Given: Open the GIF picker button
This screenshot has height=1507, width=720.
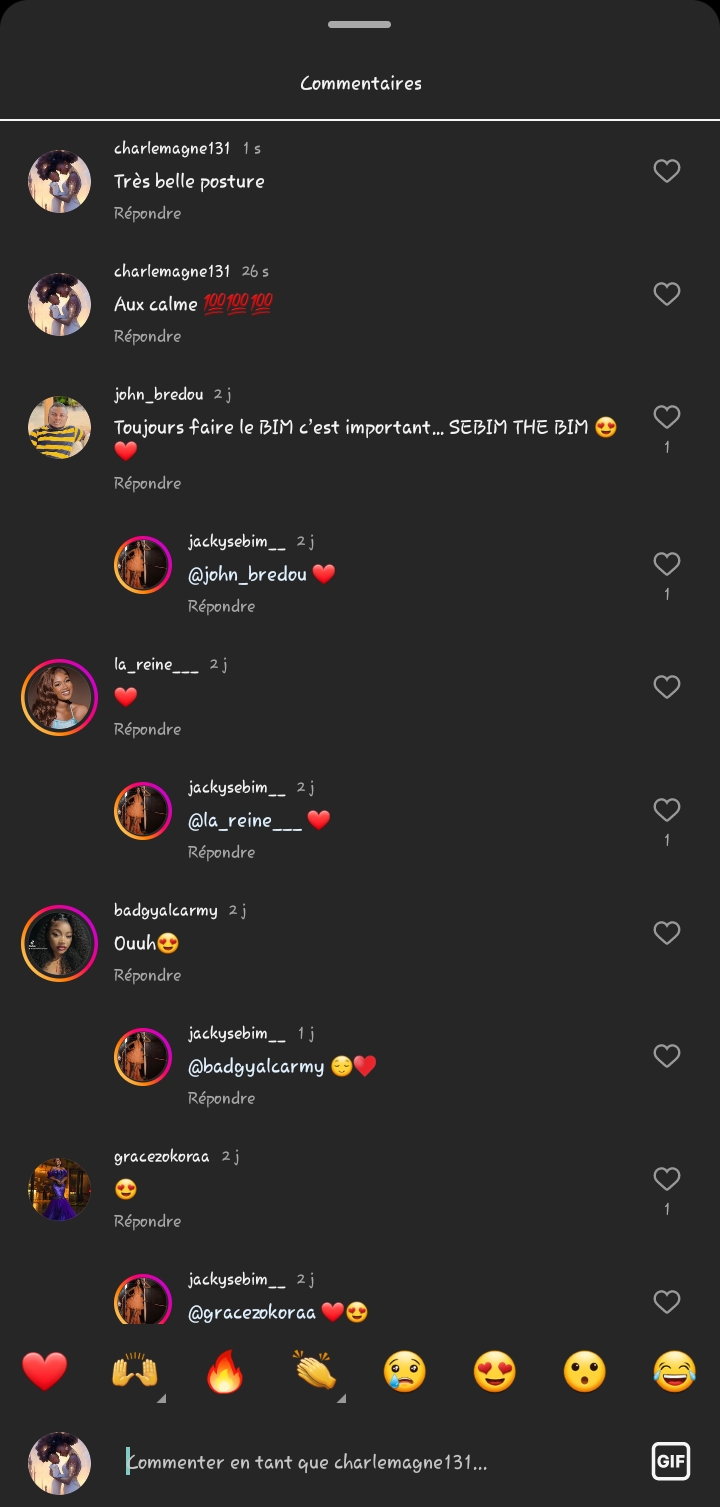Looking at the screenshot, I should point(670,1462).
